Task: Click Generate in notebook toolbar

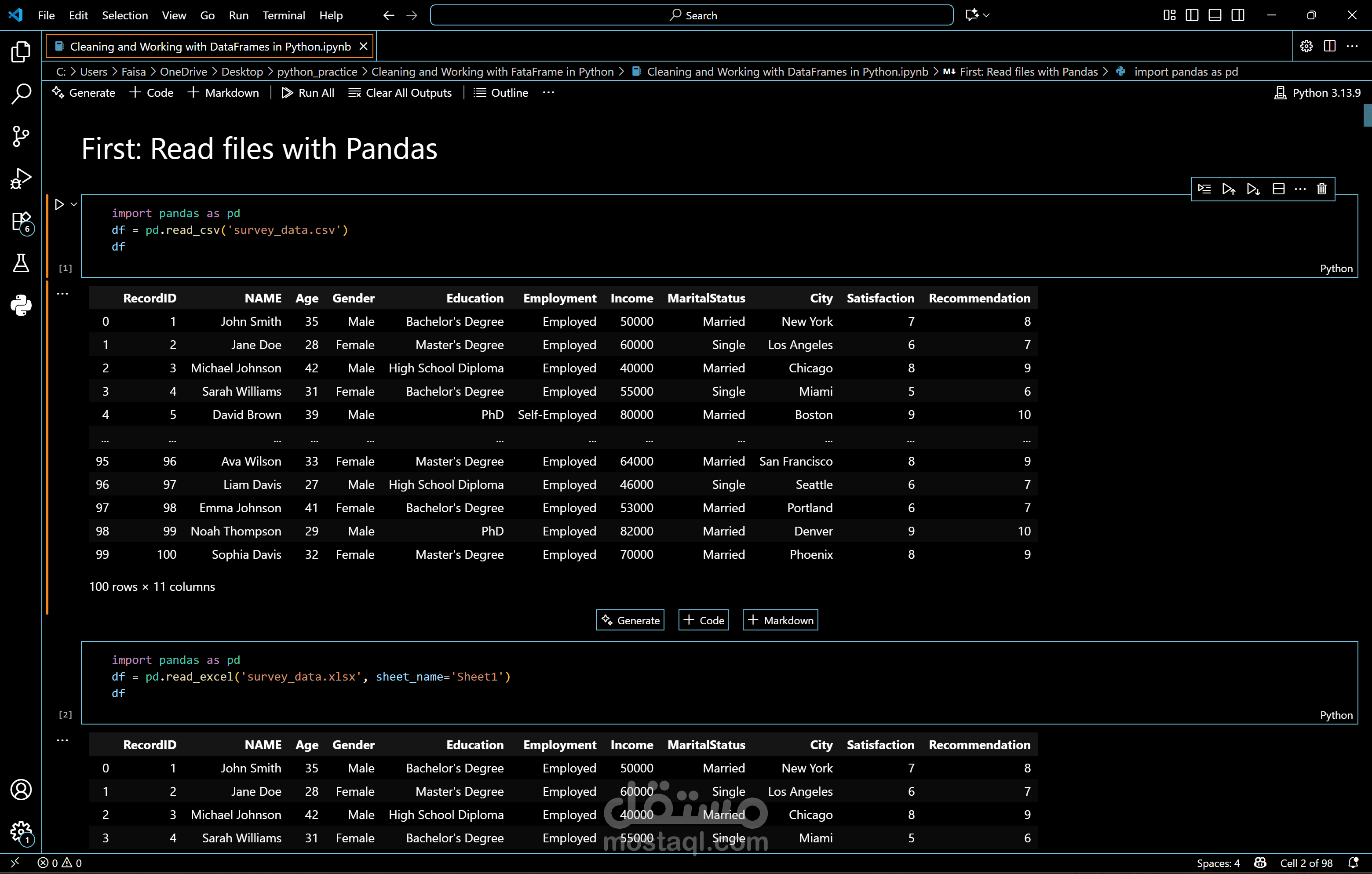Action: (x=83, y=92)
